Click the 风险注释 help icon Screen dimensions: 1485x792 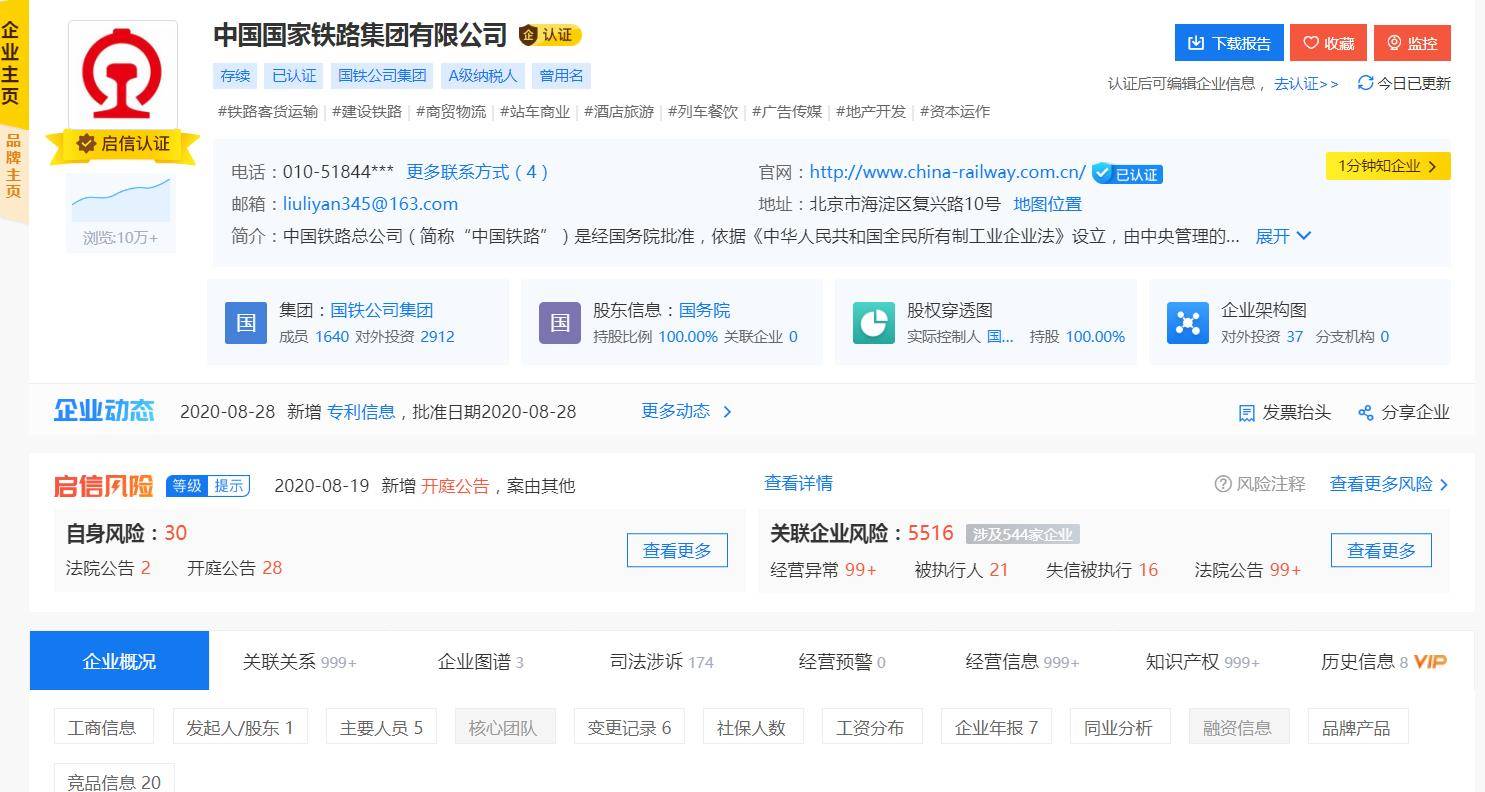1223,484
